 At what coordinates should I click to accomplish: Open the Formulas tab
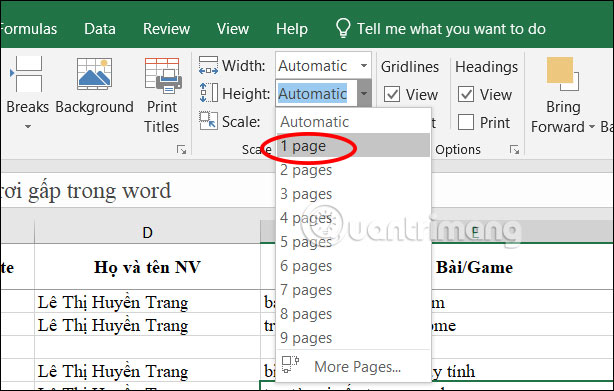(x=29, y=29)
